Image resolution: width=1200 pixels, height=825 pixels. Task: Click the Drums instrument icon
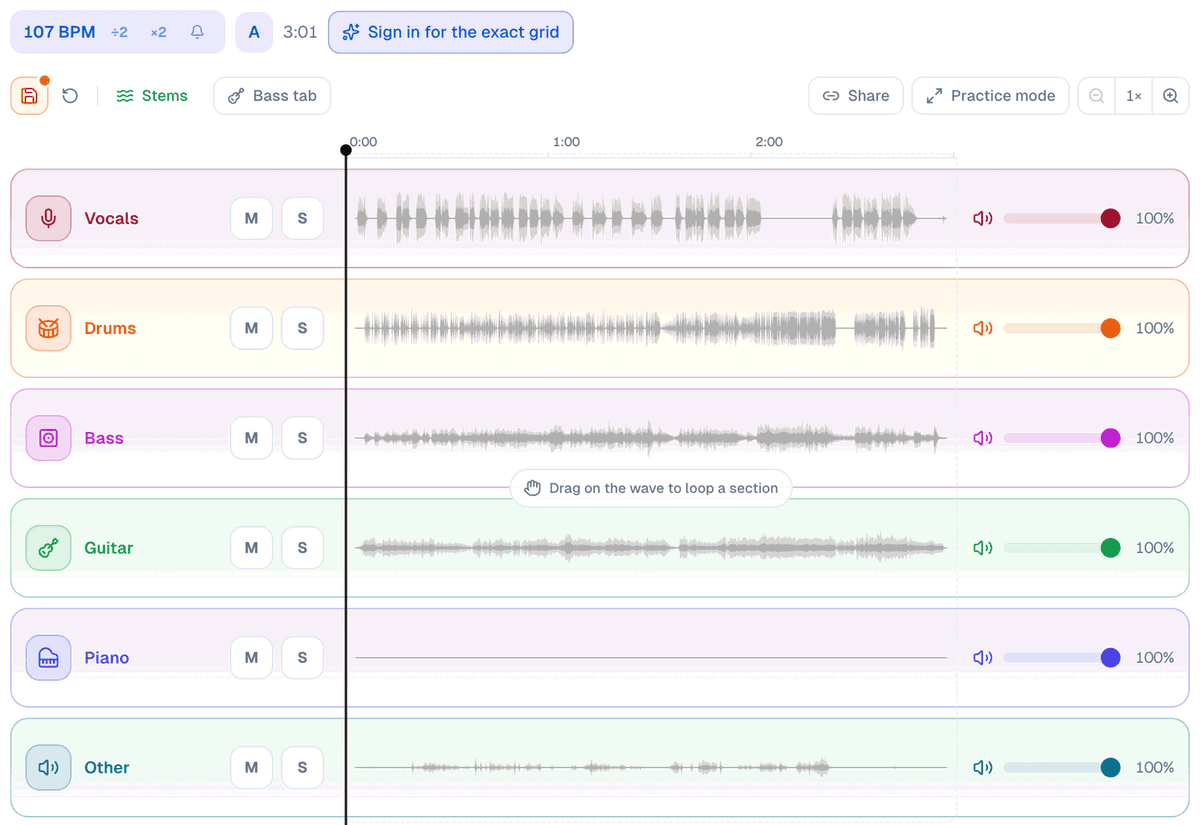point(48,328)
